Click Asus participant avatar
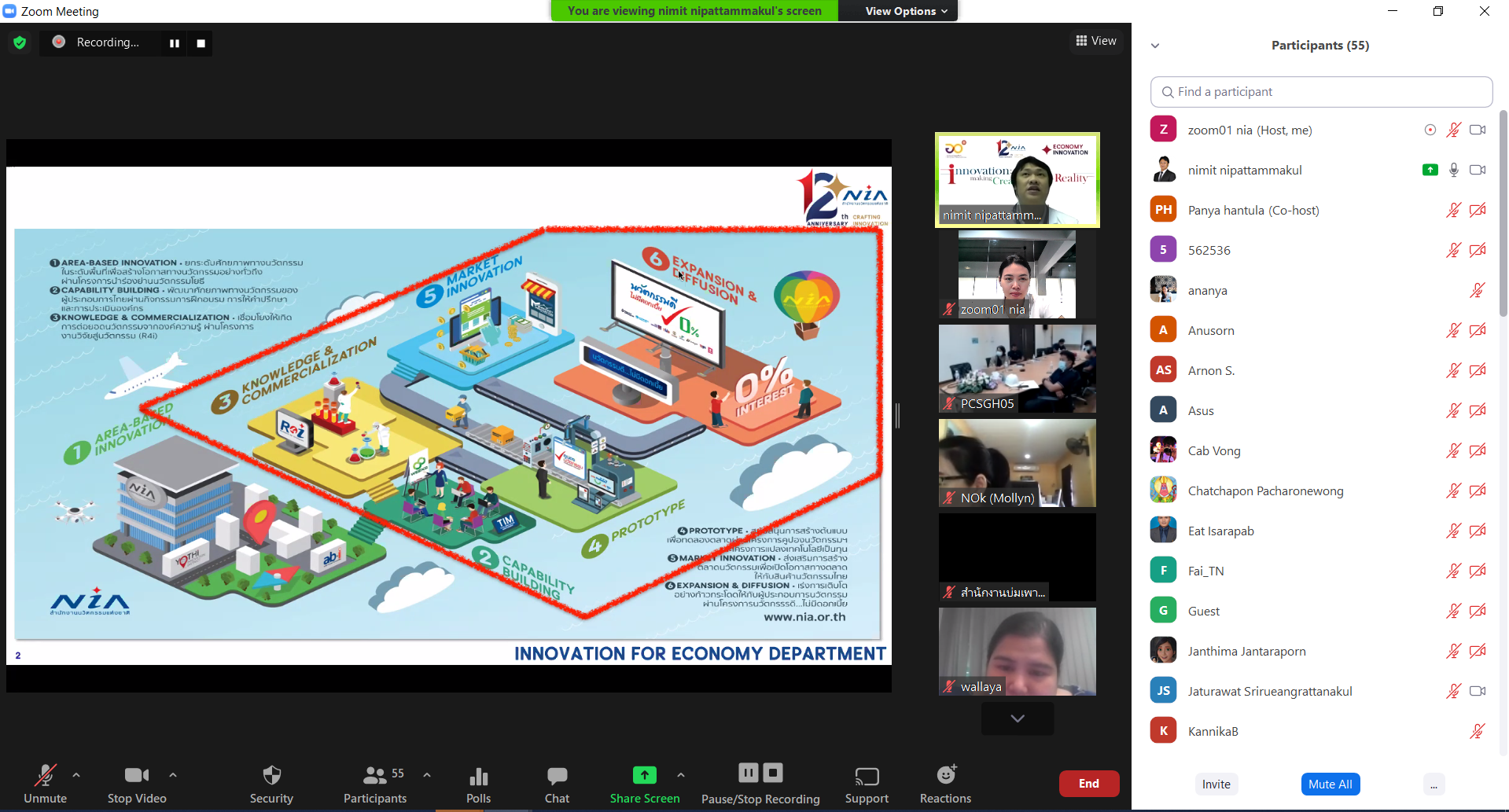The image size is (1509, 812). click(x=1163, y=410)
